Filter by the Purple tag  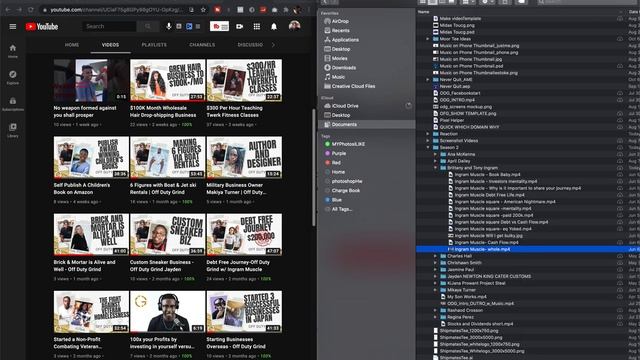click(336, 153)
